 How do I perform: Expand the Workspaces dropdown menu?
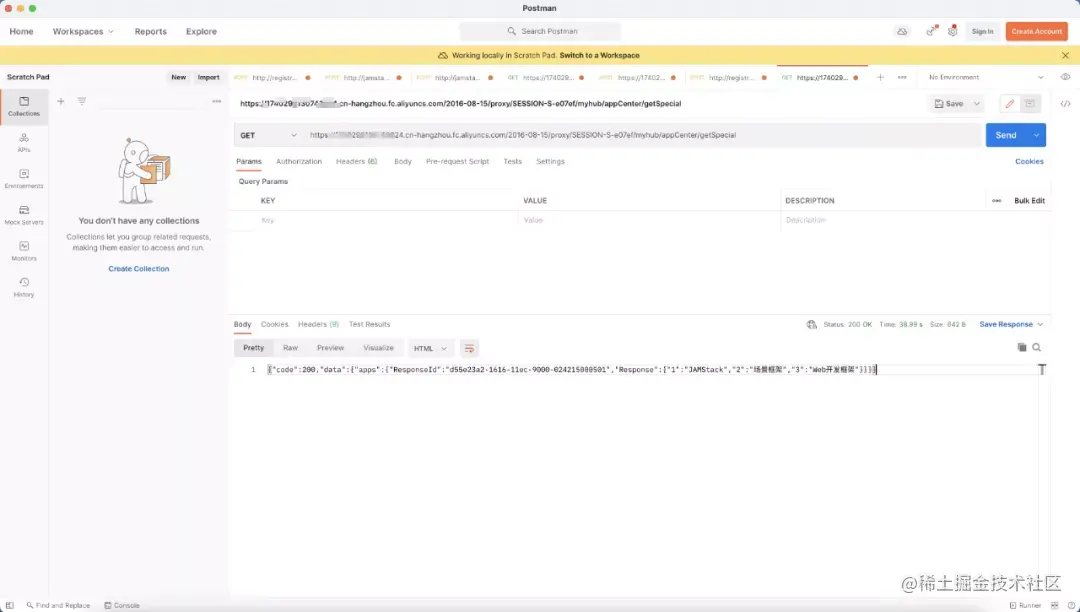tap(83, 32)
